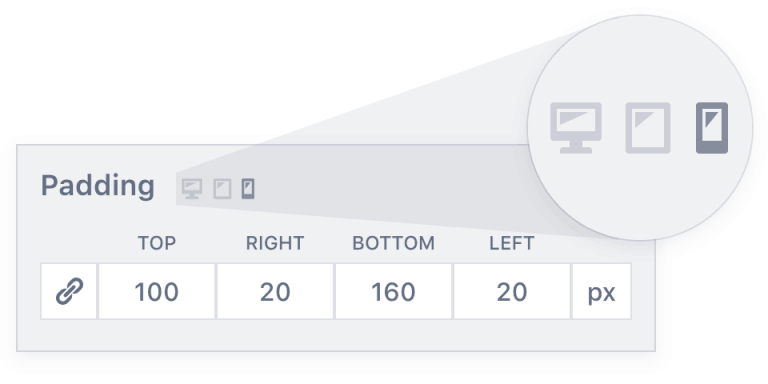
Task: Click the BOTTOM column label
Action: (x=394, y=243)
